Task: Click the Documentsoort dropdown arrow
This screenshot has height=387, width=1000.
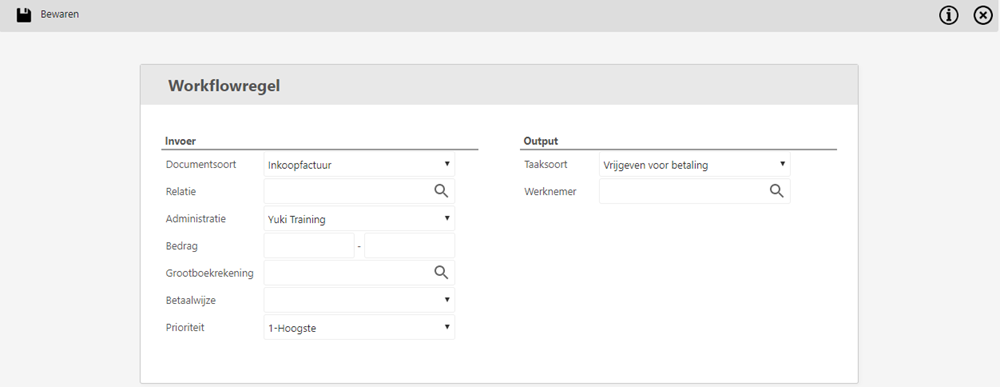Action: (x=447, y=164)
